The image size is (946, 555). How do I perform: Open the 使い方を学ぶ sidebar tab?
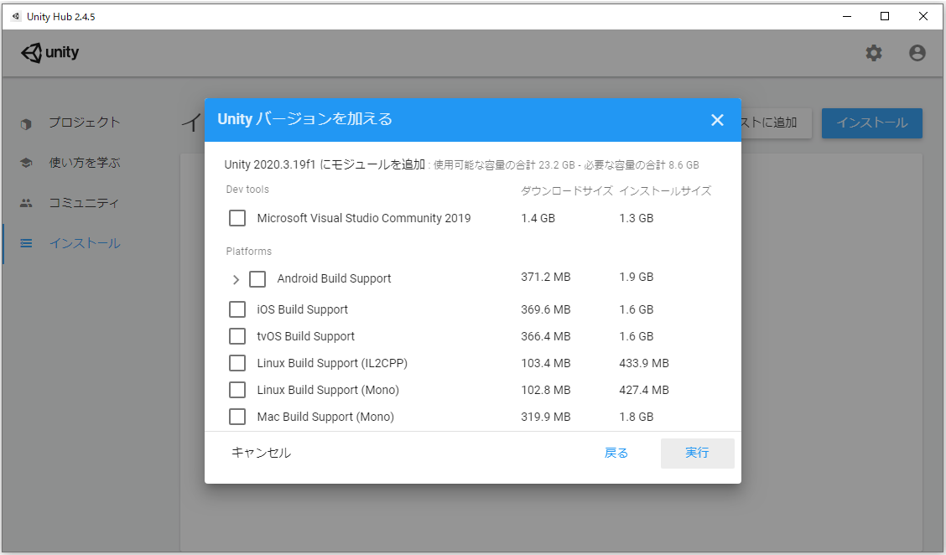click(84, 163)
